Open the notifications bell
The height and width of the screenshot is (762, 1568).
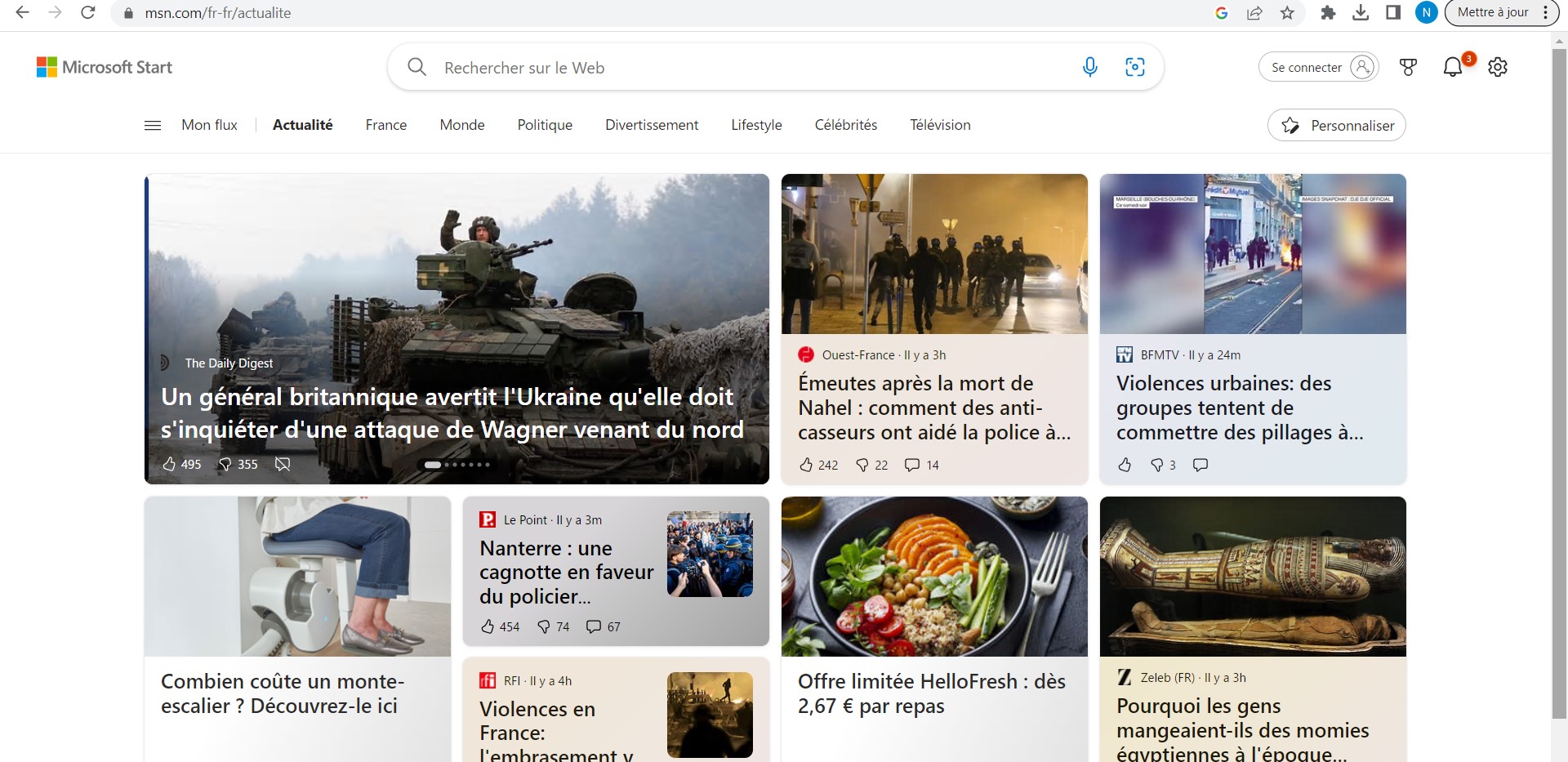pyautogui.click(x=1452, y=67)
